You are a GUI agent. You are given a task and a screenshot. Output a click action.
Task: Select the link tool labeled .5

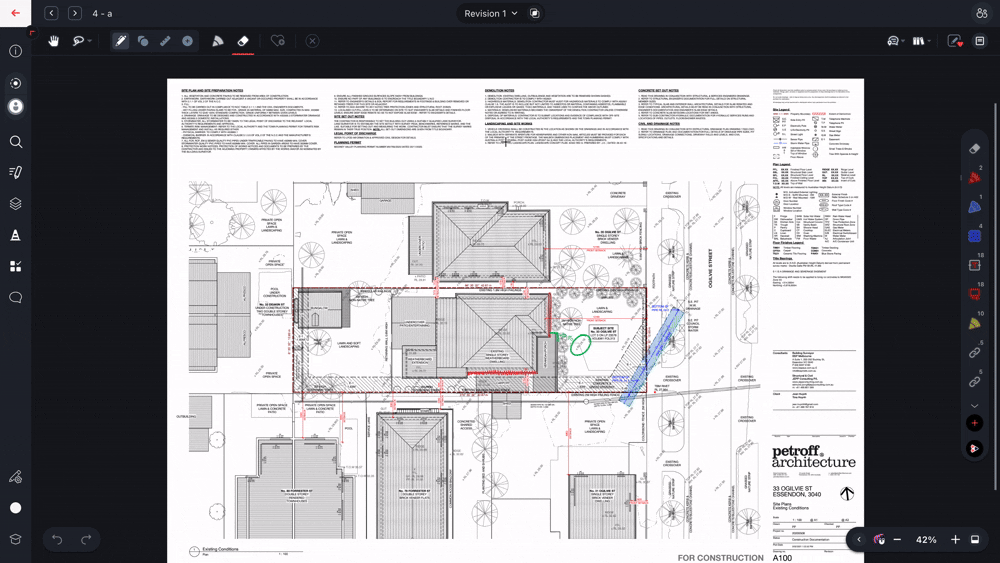pyautogui.click(x=974, y=353)
